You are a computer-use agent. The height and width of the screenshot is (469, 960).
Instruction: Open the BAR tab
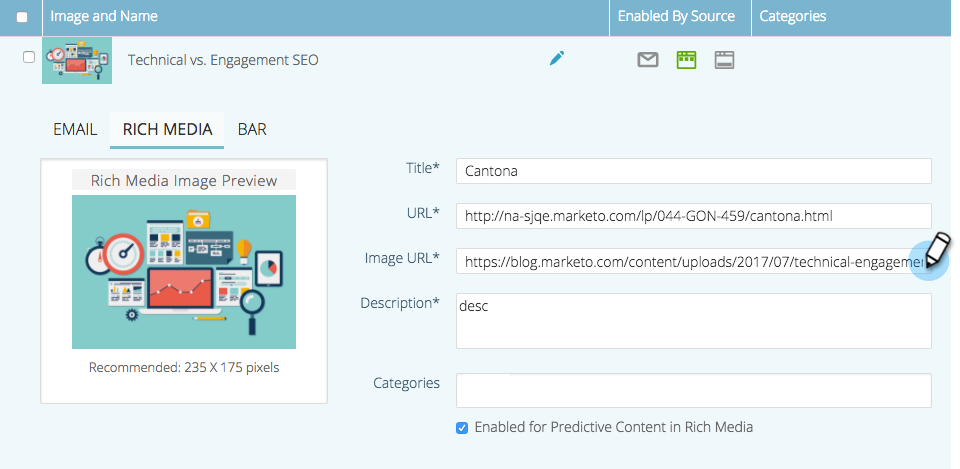(x=252, y=129)
